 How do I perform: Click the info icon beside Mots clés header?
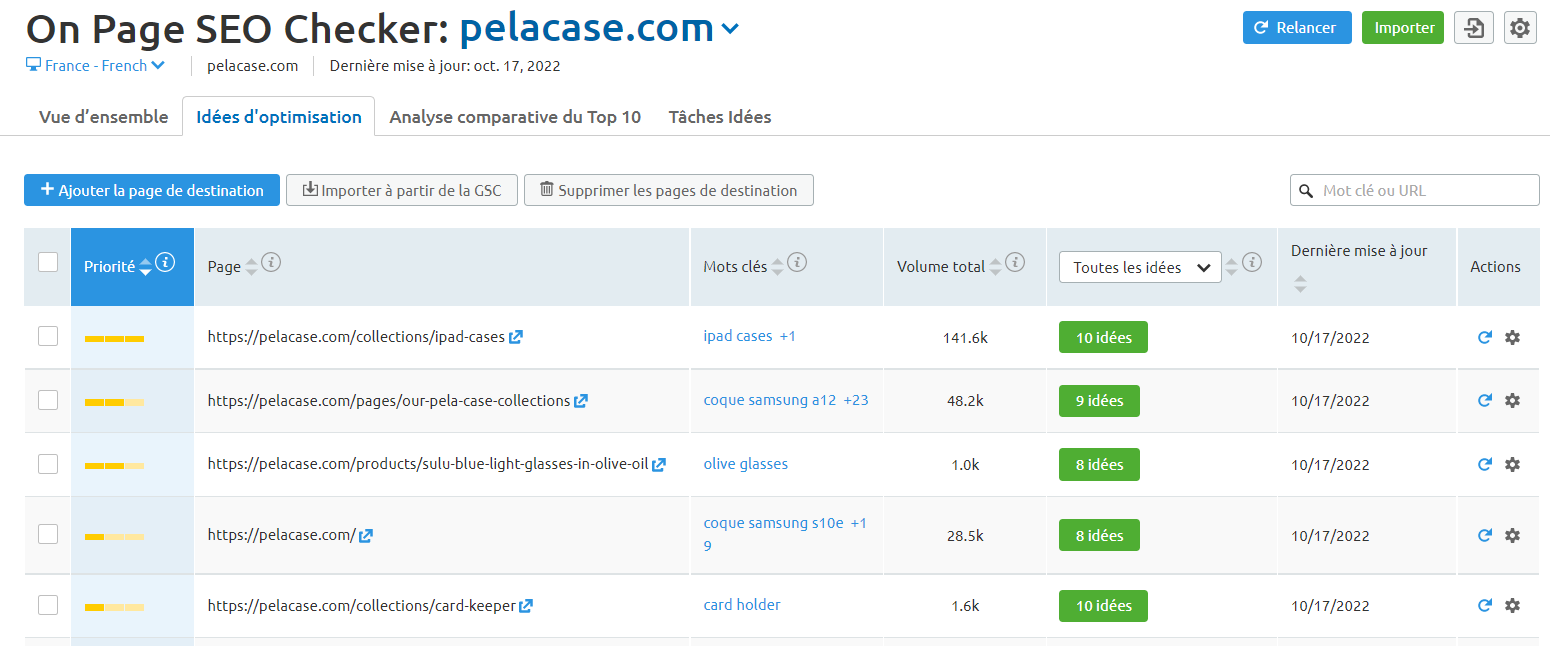click(x=797, y=261)
